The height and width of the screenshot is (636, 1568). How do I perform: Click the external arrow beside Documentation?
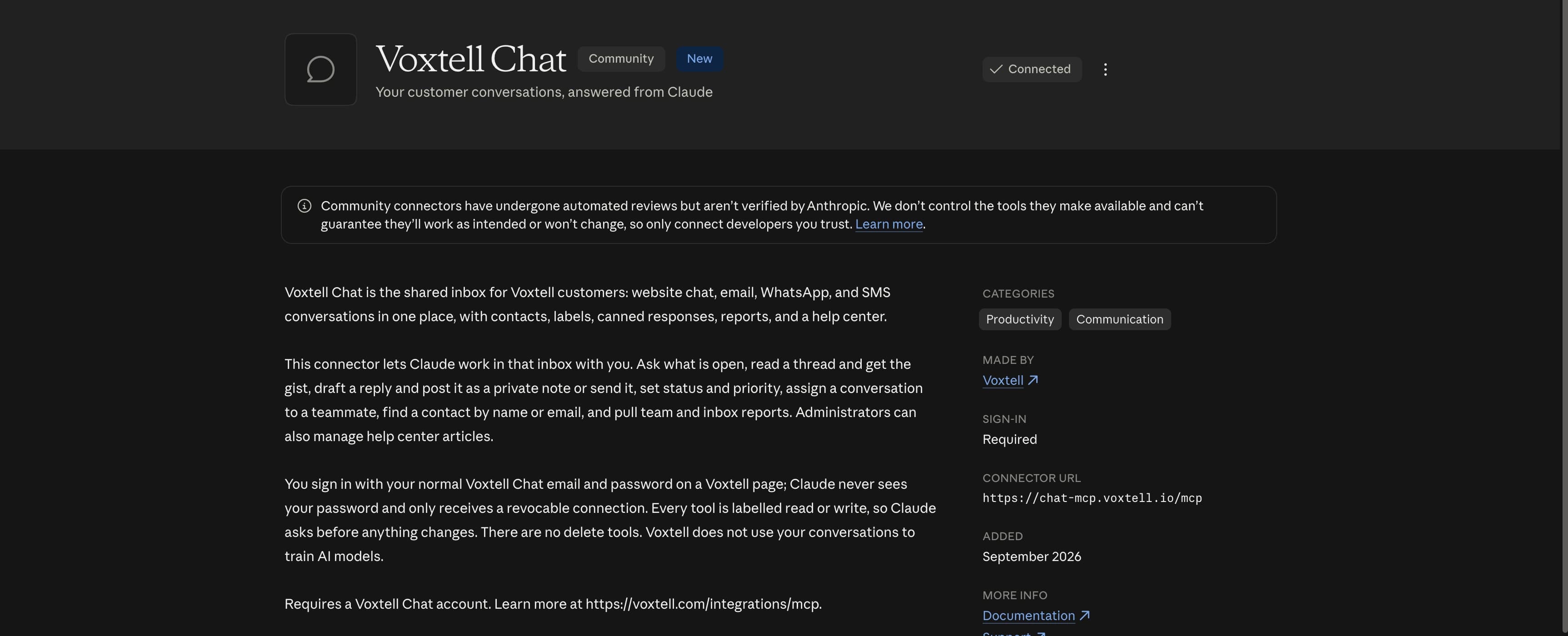click(1084, 615)
